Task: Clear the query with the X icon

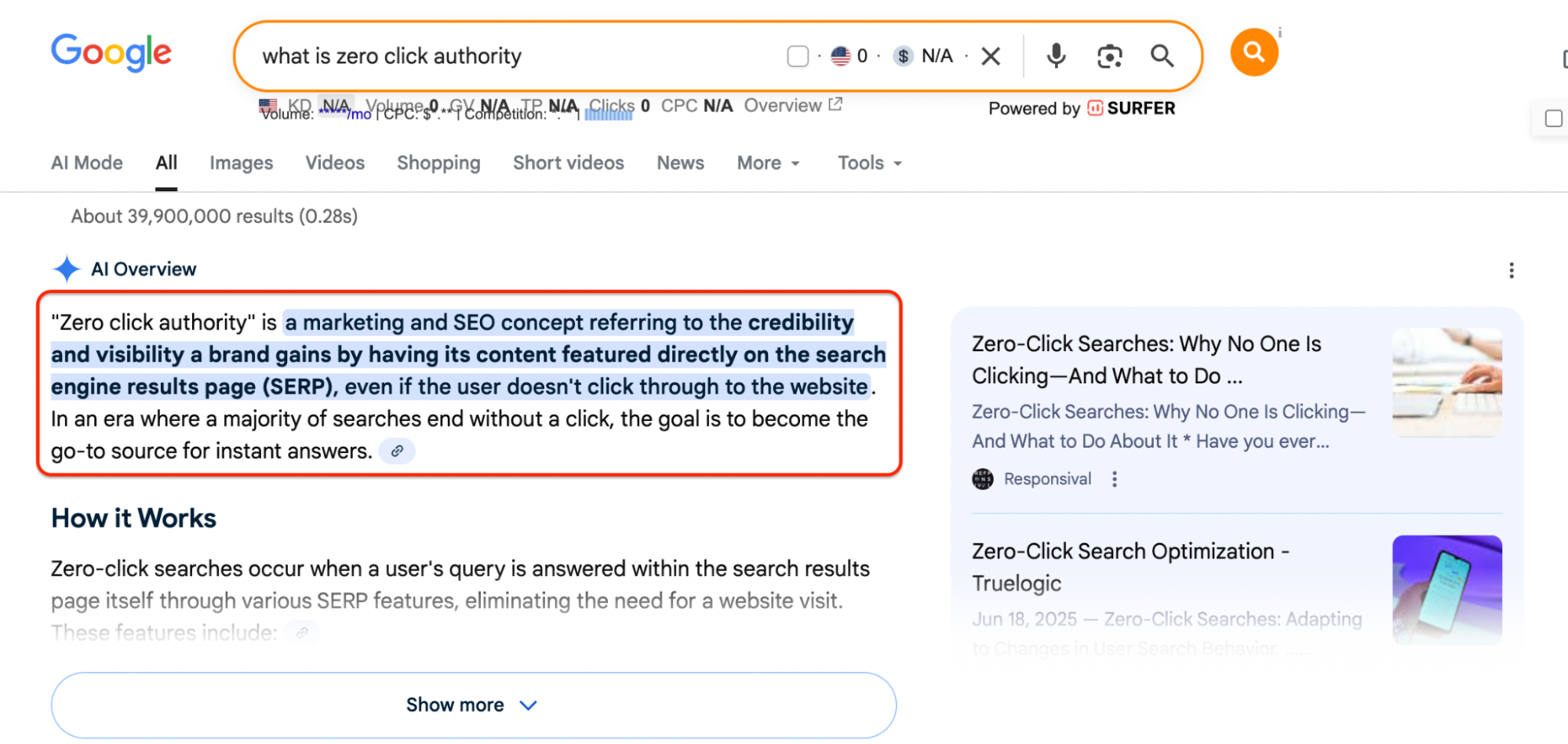Action: tap(991, 56)
